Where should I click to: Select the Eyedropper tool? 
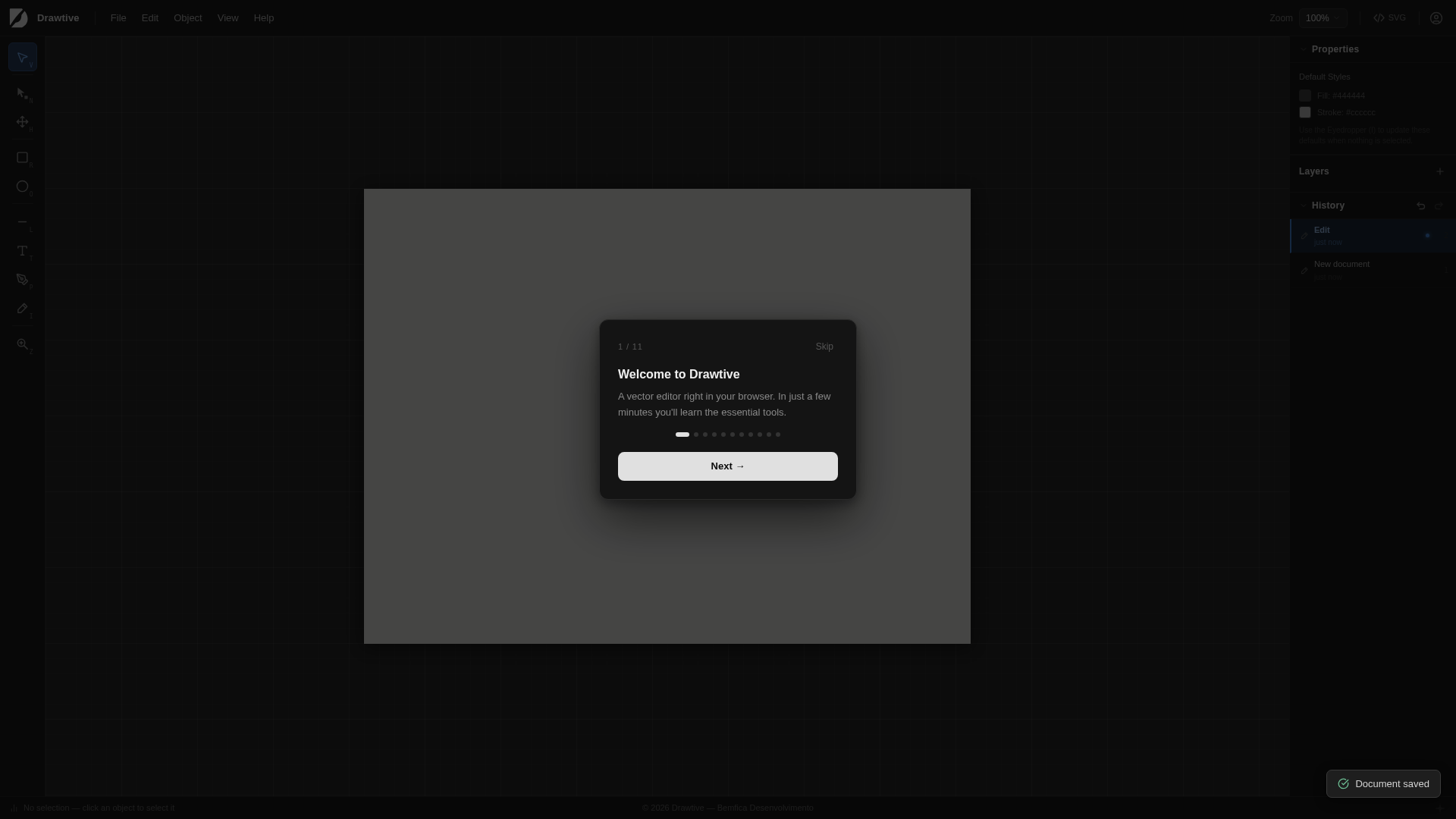pyautogui.click(x=23, y=309)
